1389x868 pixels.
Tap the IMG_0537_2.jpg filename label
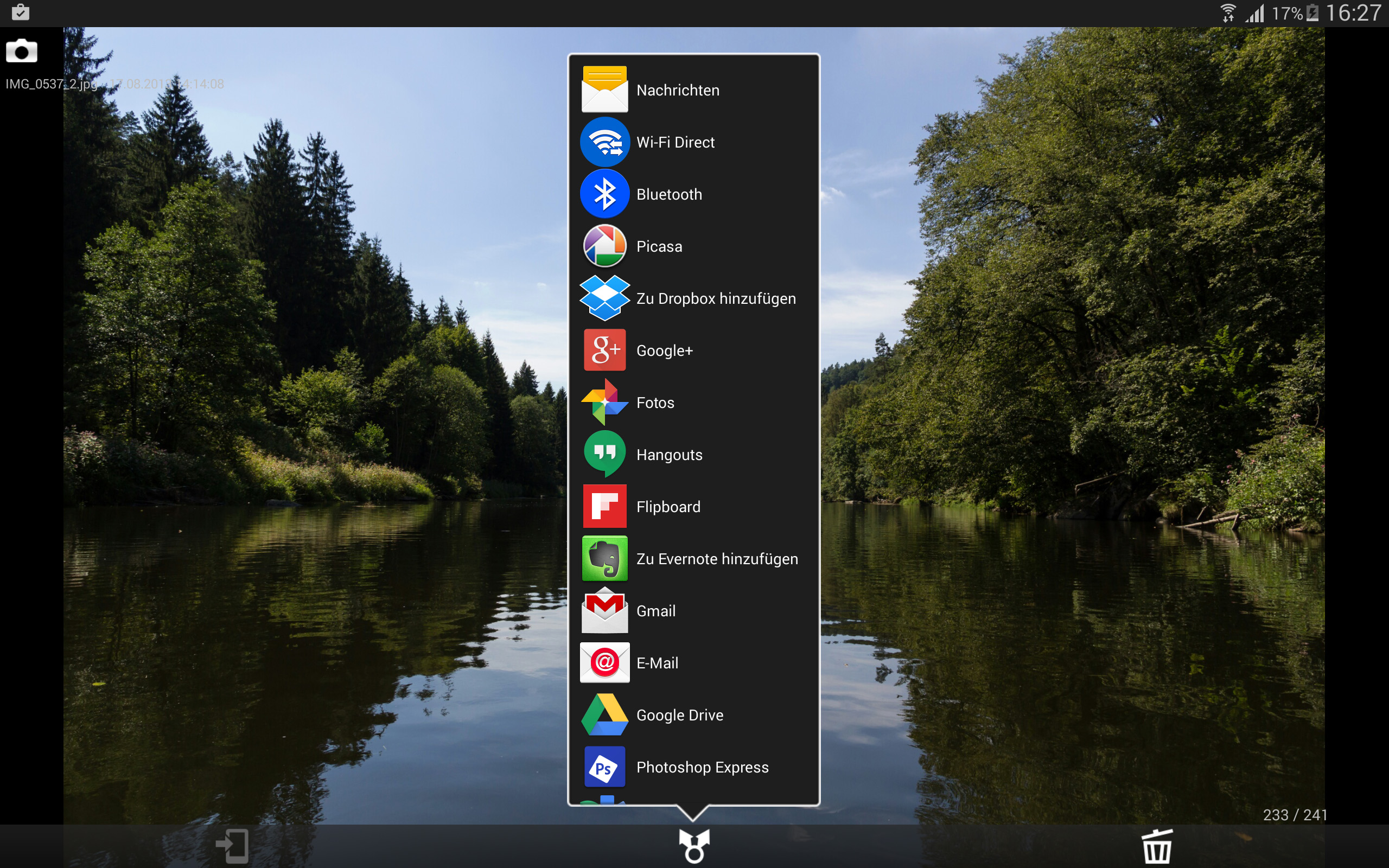(52, 85)
